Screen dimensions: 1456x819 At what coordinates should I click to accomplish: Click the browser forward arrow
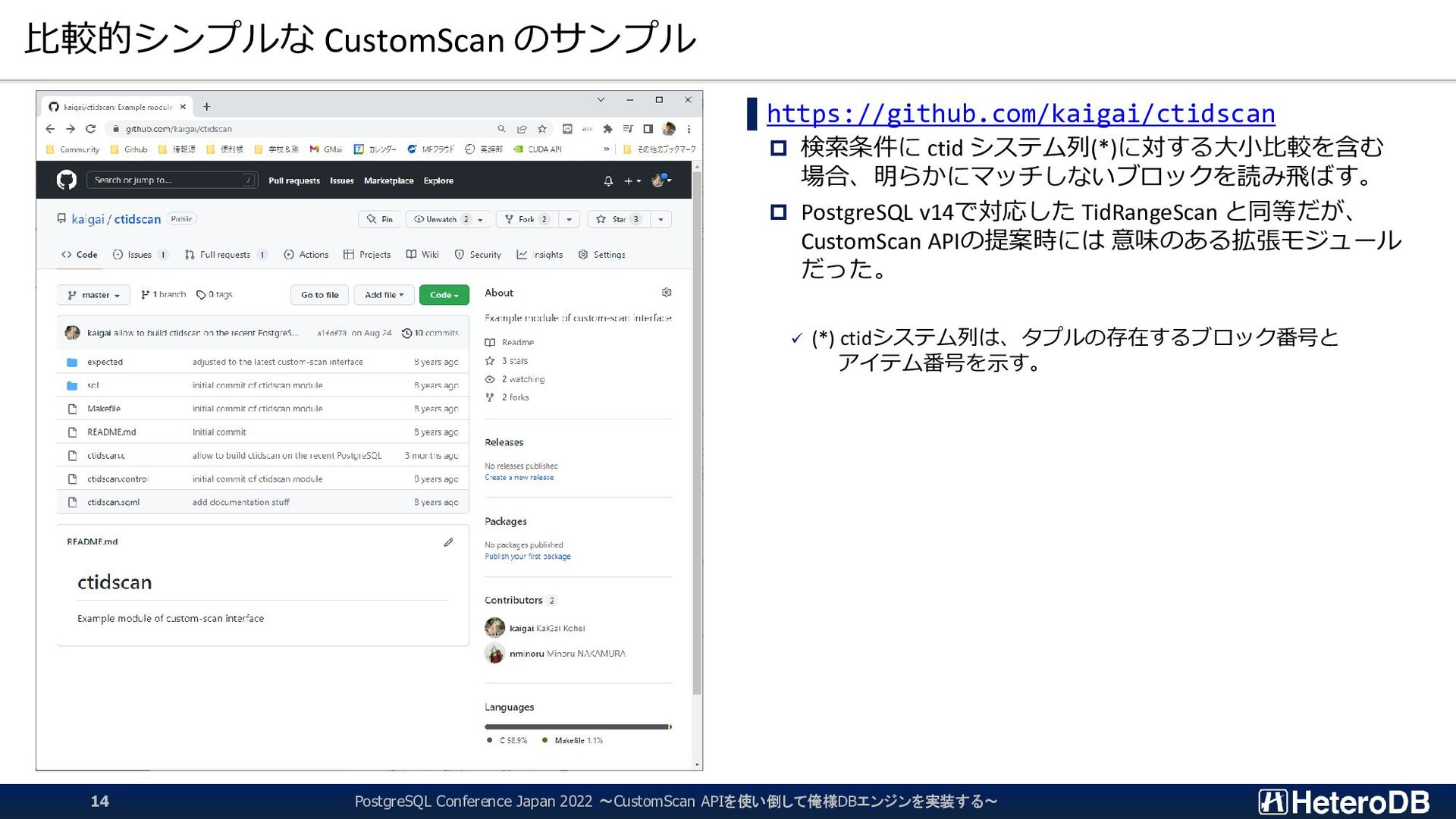click(70, 129)
